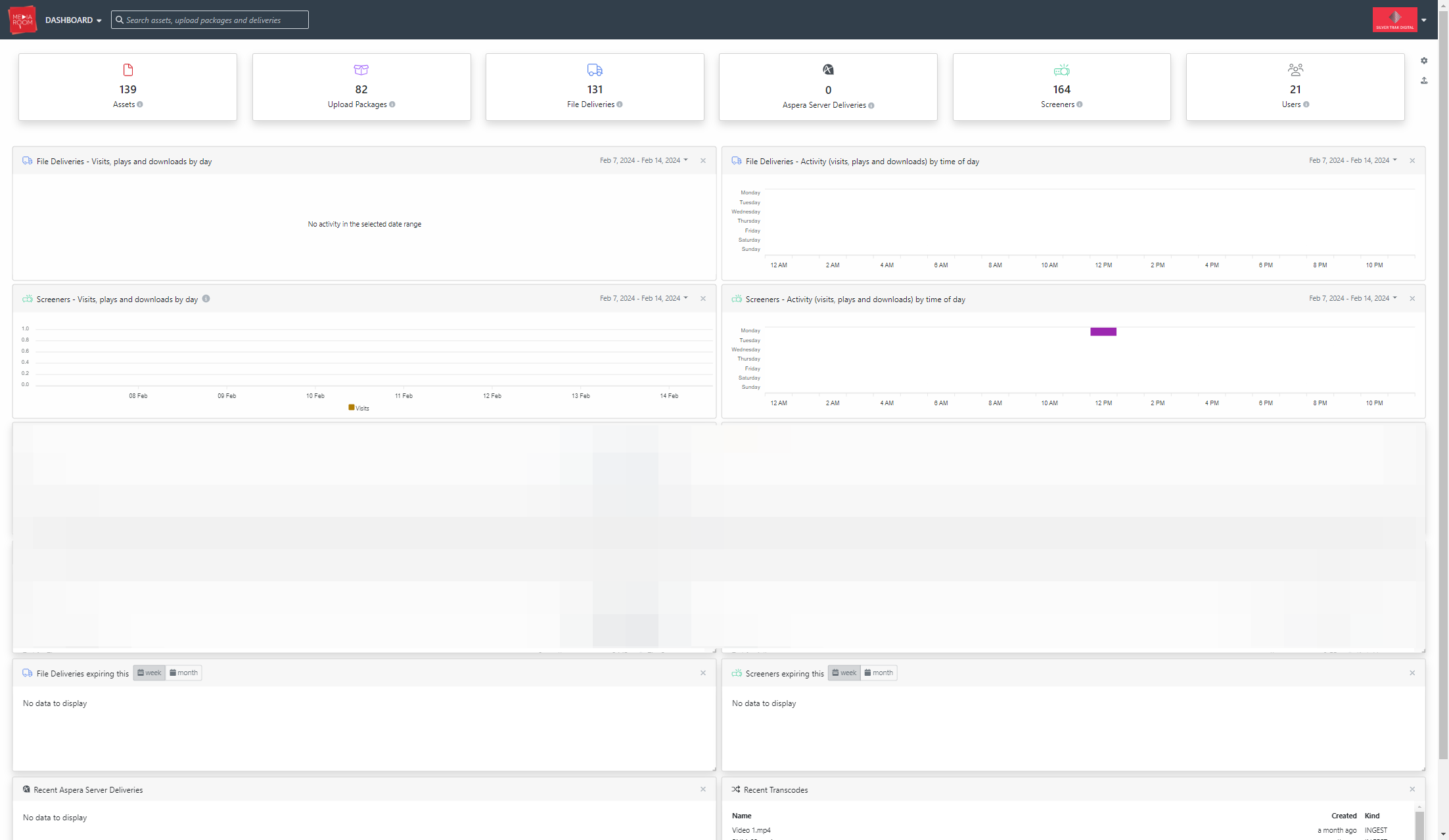Open date range for Screeners time of day
Image resolution: width=1449 pixels, height=840 pixels.
1353,298
